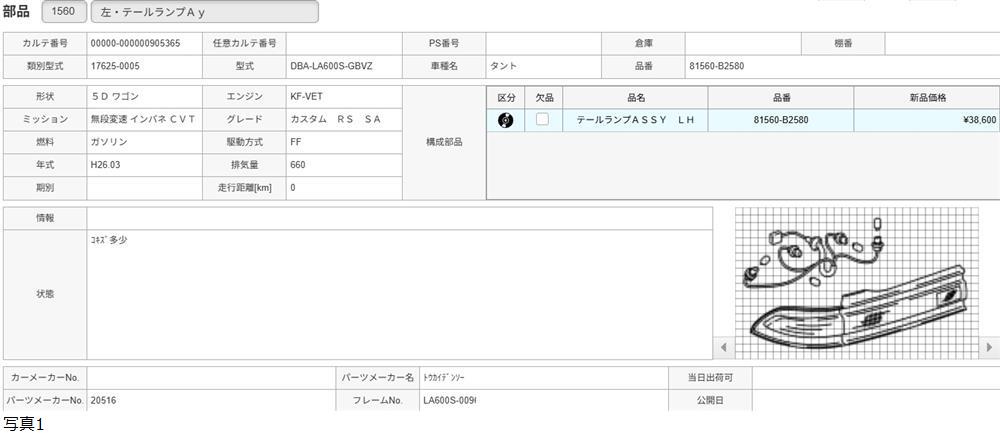Click the 状態 text area with ｺｷｽﾞ多少
Image resolution: width=1000 pixels, height=441 pixels.
[x=399, y=294]
